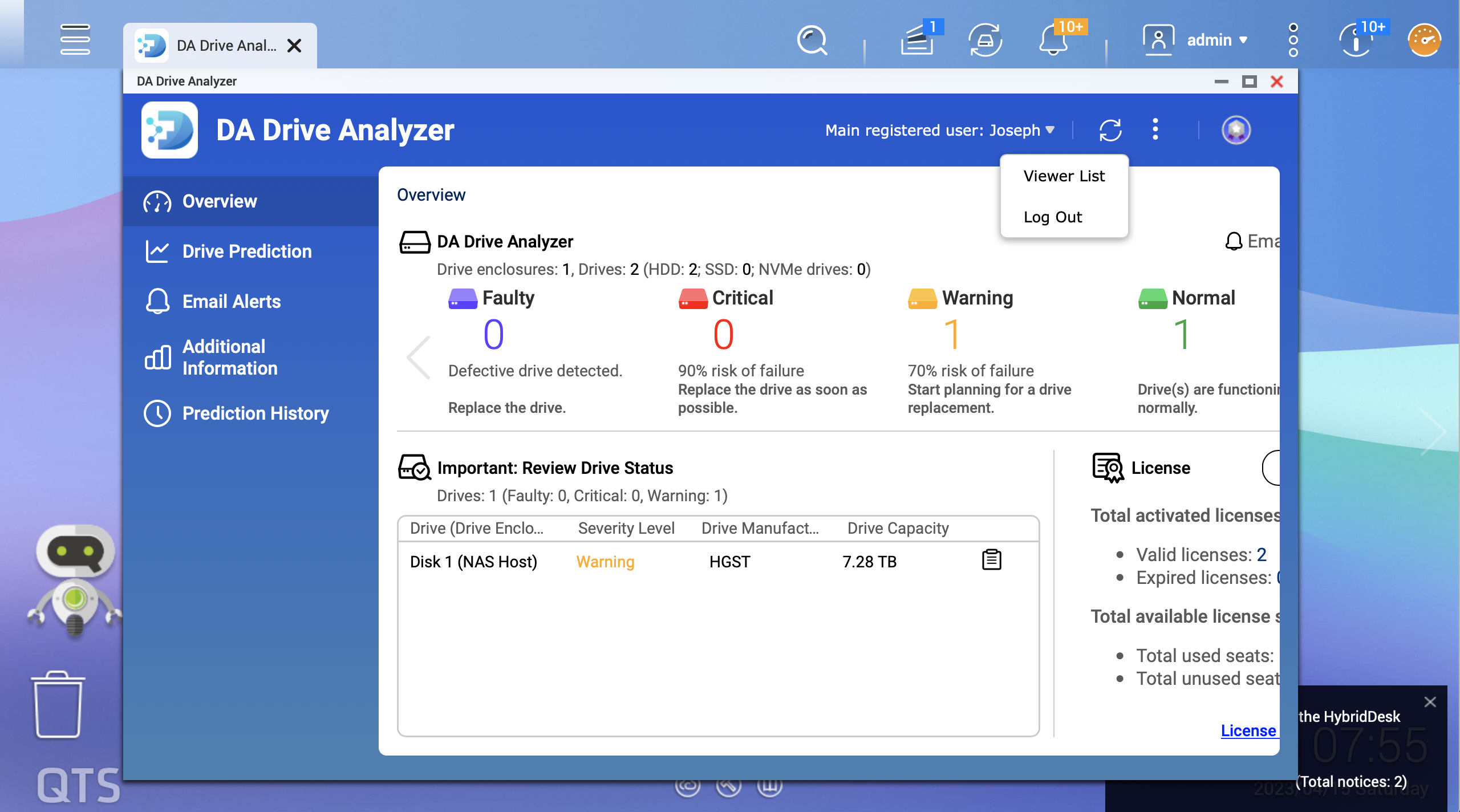Image resolution: width=1460 pixels, height=812 pixels.
Task: Click the Overview gauge icon in sidebar
Action: [x=157, y=202]
